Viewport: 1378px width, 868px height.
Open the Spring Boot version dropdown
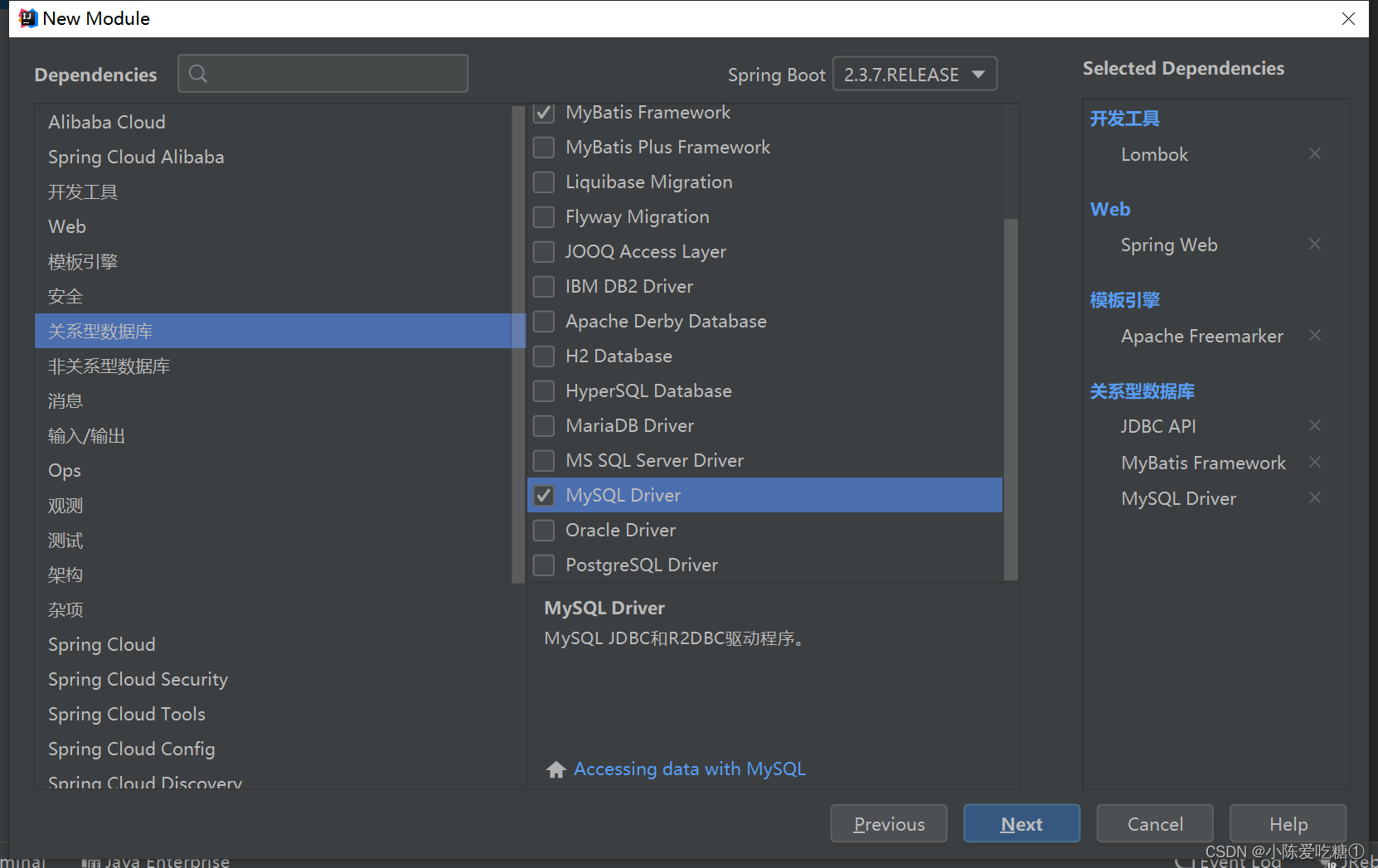click(x=915, y=74)
